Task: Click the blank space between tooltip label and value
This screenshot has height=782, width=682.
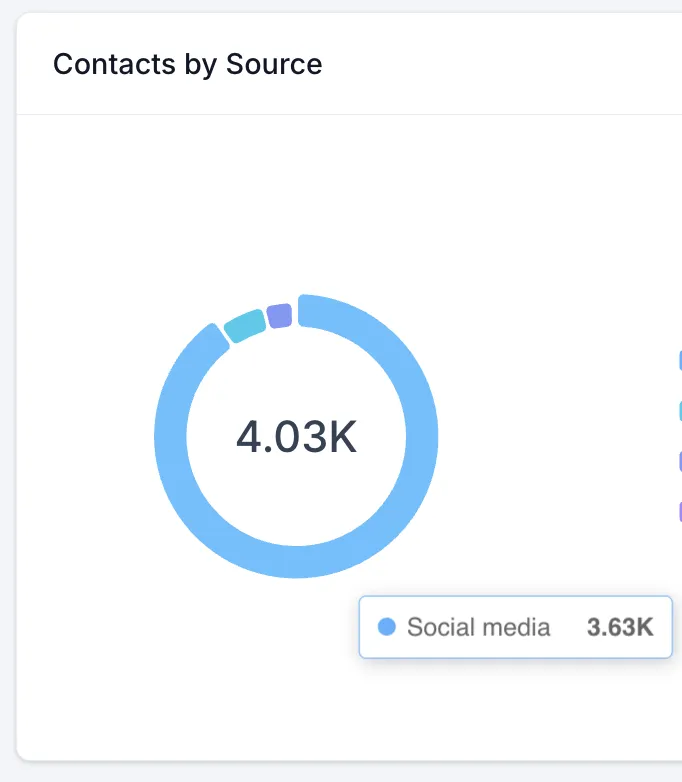Action: [x=568, y=627]
